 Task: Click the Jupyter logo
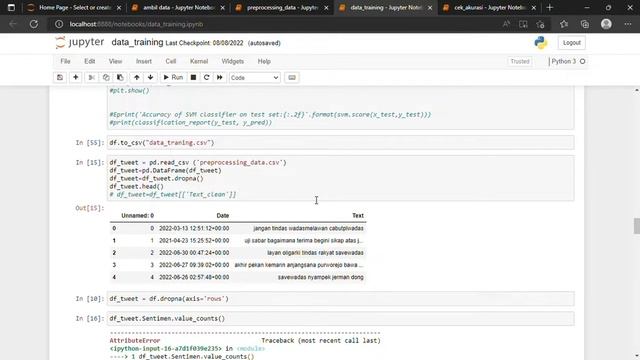tap(80, 42)
